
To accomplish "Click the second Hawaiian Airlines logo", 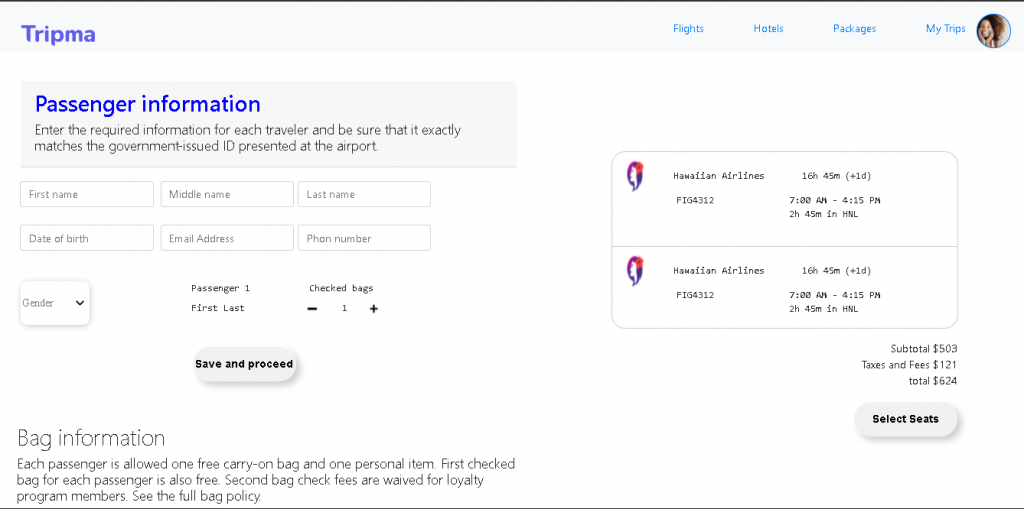I will [x=634, y=271].
